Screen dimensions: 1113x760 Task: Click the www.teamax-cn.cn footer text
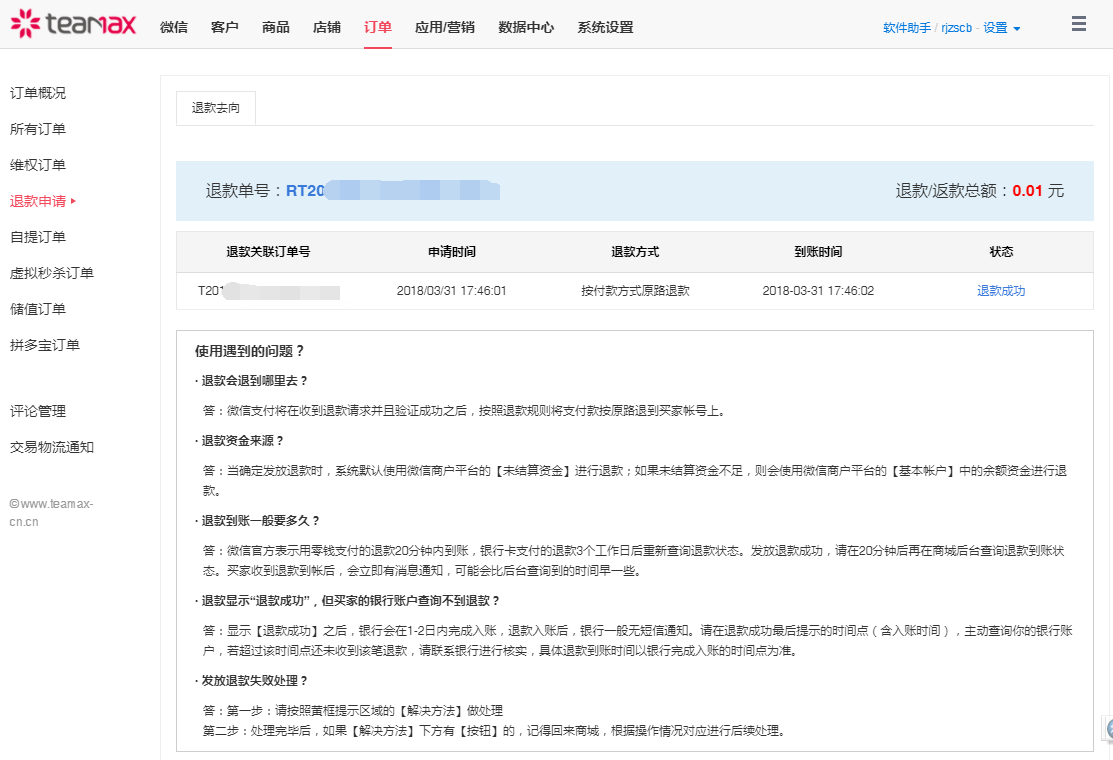coord(51,512)
